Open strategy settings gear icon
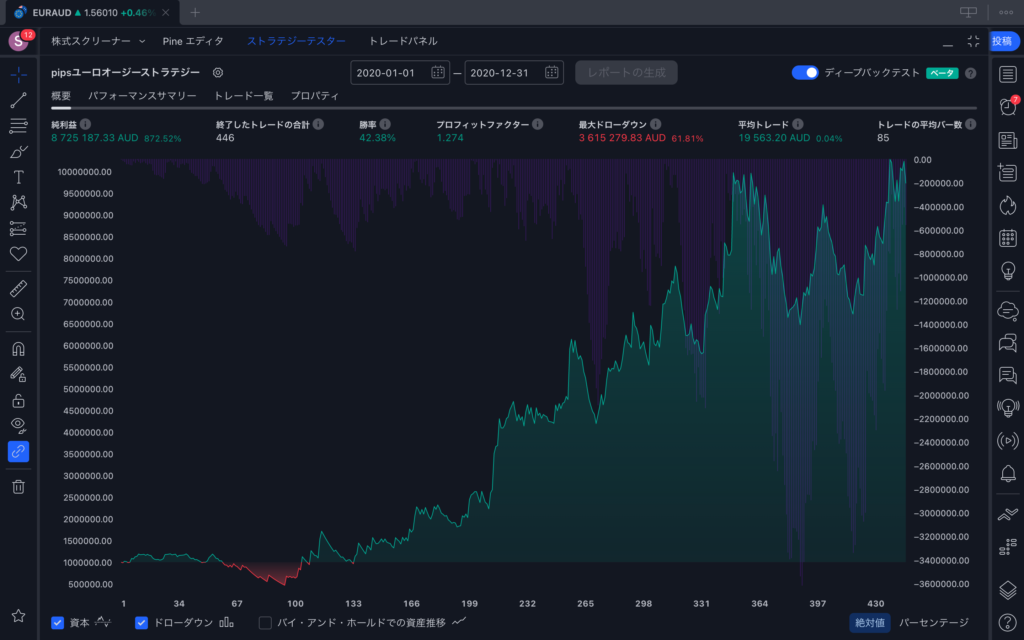 click(x=218, y=72)
